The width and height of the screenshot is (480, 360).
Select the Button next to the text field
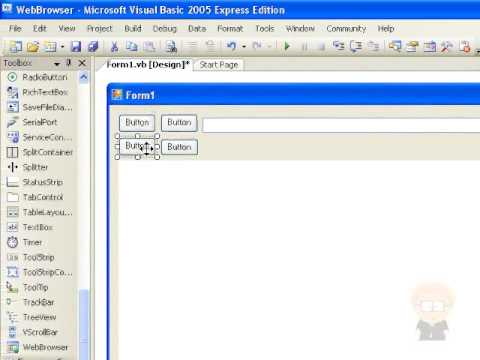pos(179,123)
